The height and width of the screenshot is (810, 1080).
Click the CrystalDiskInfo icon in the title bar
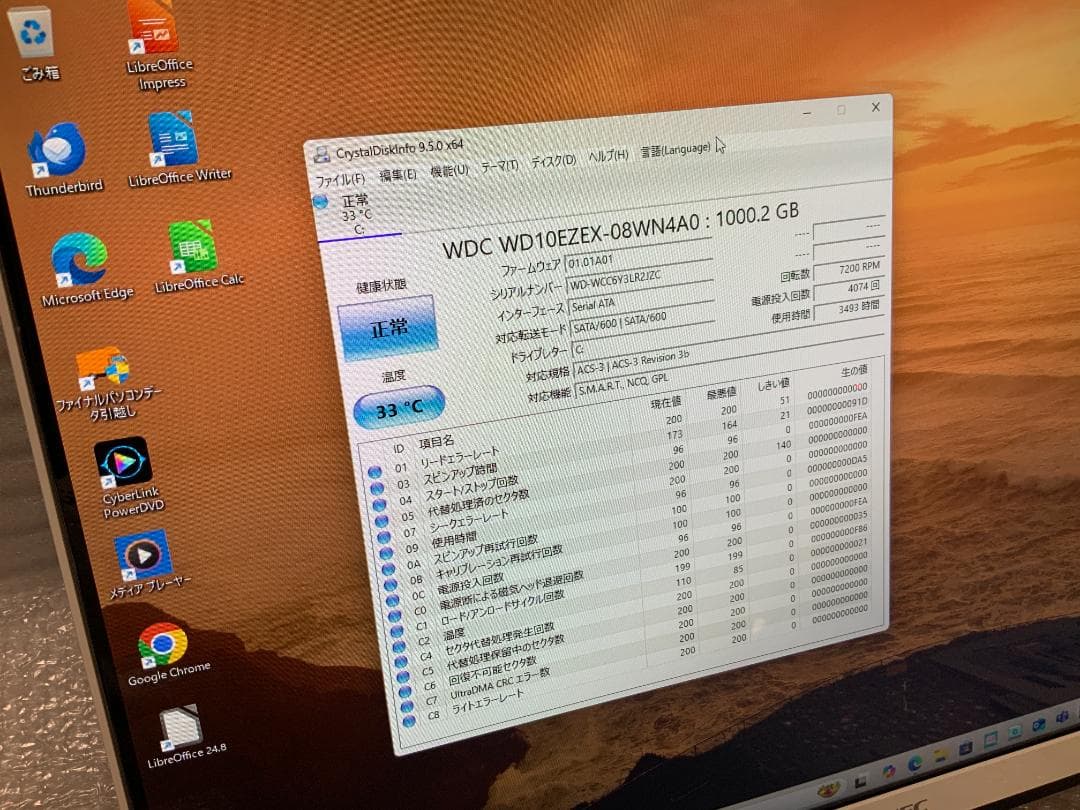pos(322,152)
